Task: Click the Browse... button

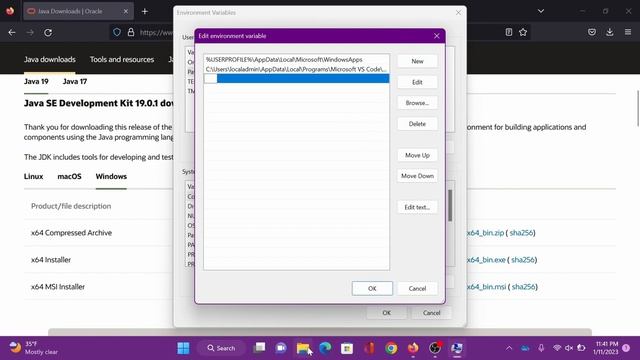Action: point(417,103)
